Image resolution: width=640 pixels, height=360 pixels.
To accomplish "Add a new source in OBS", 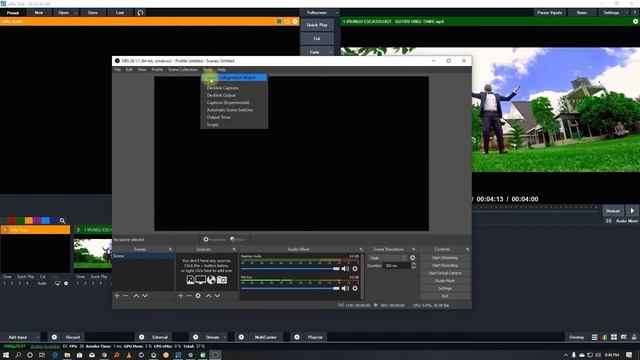I will (180, 296).
